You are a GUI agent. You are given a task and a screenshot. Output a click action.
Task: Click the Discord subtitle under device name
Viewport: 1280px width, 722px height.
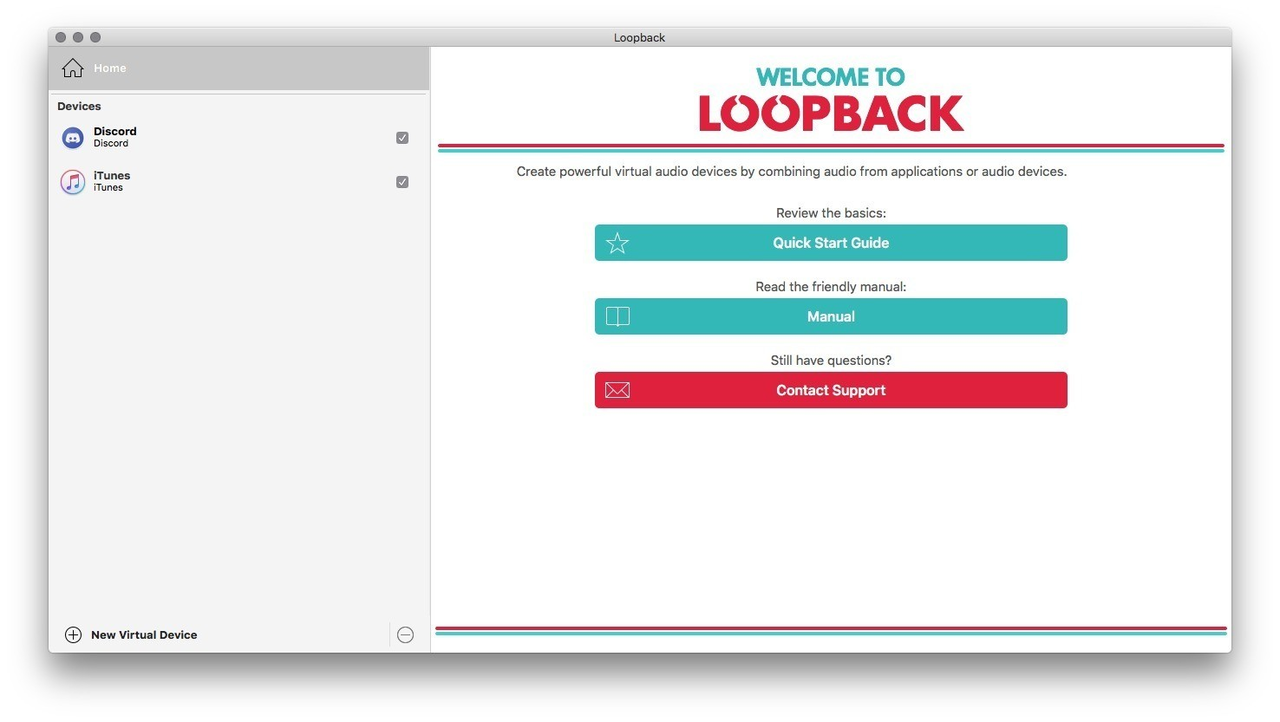coord(111,144)
